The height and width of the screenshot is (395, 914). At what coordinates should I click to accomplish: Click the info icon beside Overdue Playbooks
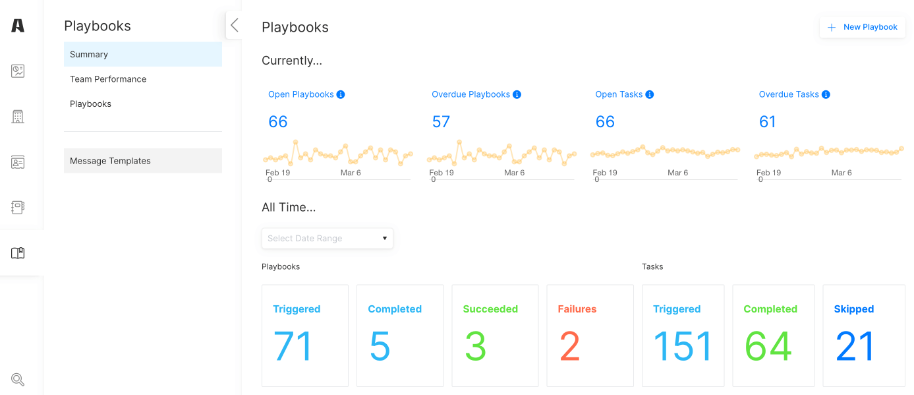[x=517, y=94]
